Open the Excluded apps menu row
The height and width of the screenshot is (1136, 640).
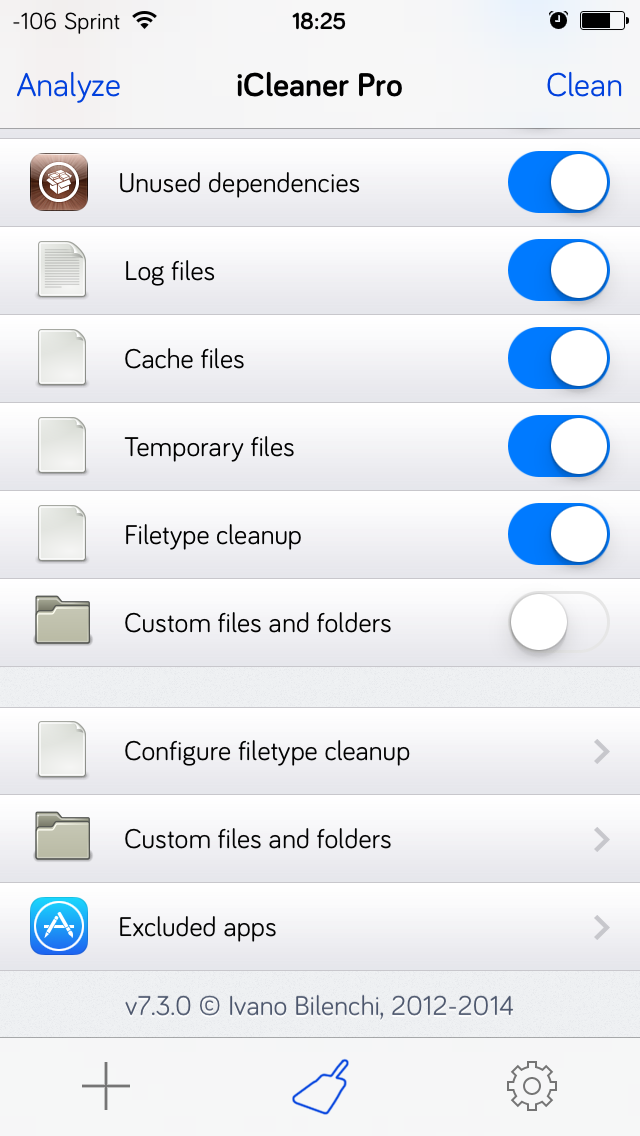(x=320, y=927)
